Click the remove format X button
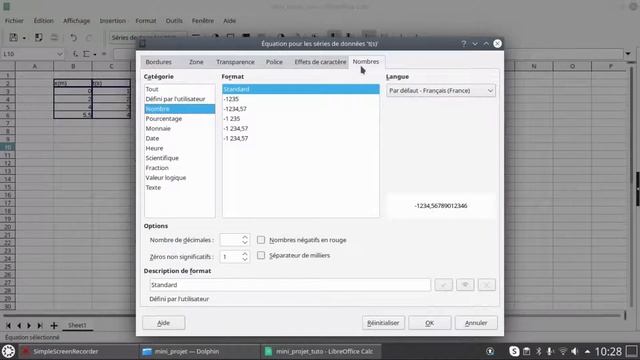This screenshot has width=640, height=360. click(x=487, y=284)
